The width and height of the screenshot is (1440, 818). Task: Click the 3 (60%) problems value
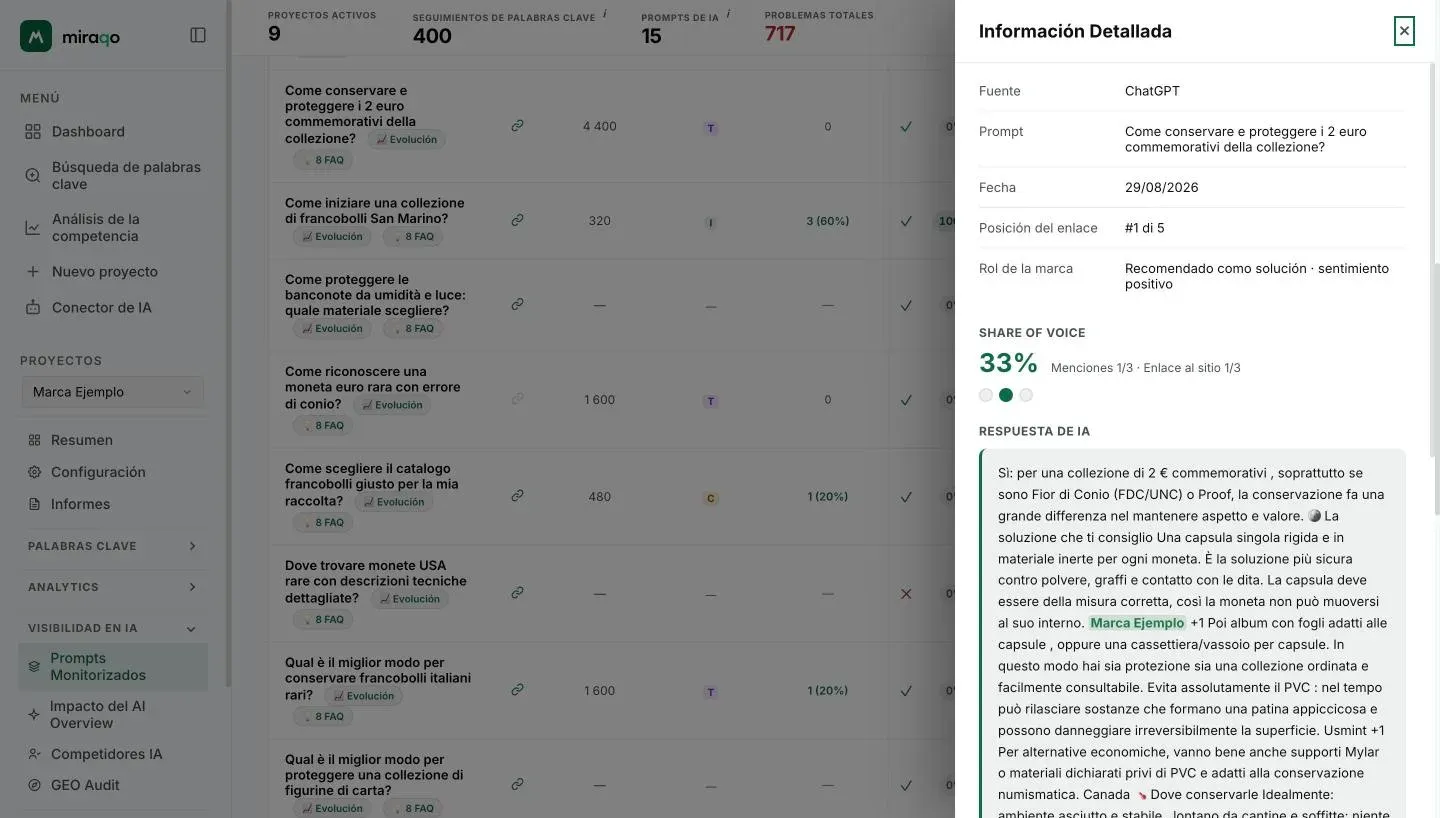point(827,221)
